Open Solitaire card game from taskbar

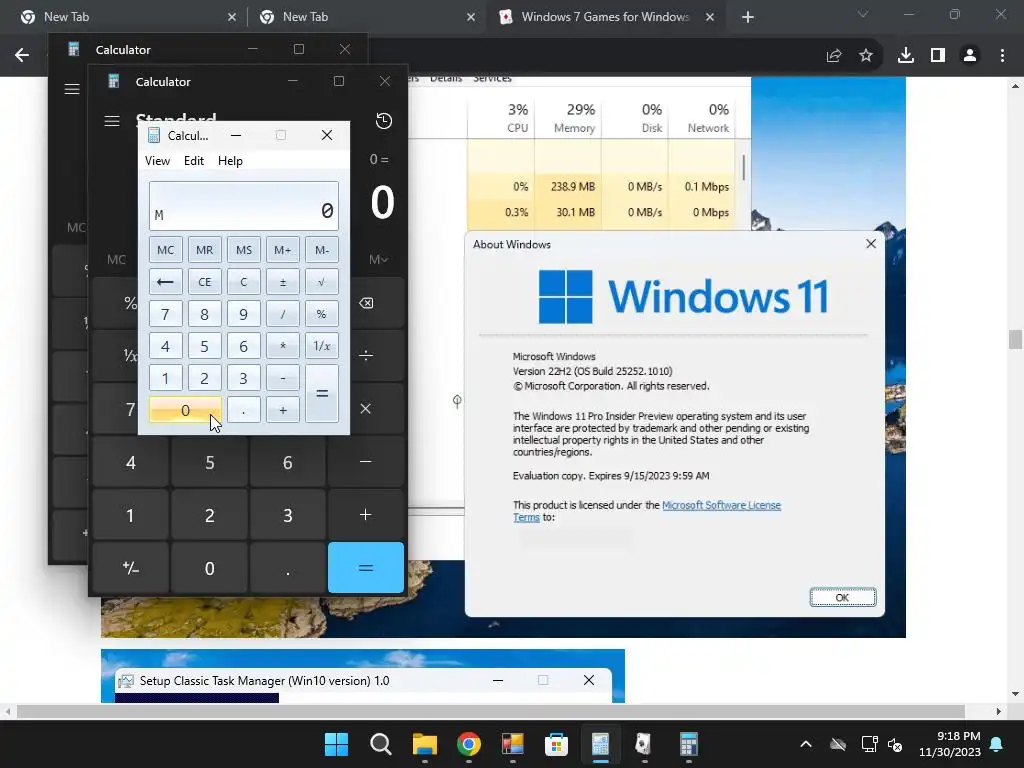point(644,744)
